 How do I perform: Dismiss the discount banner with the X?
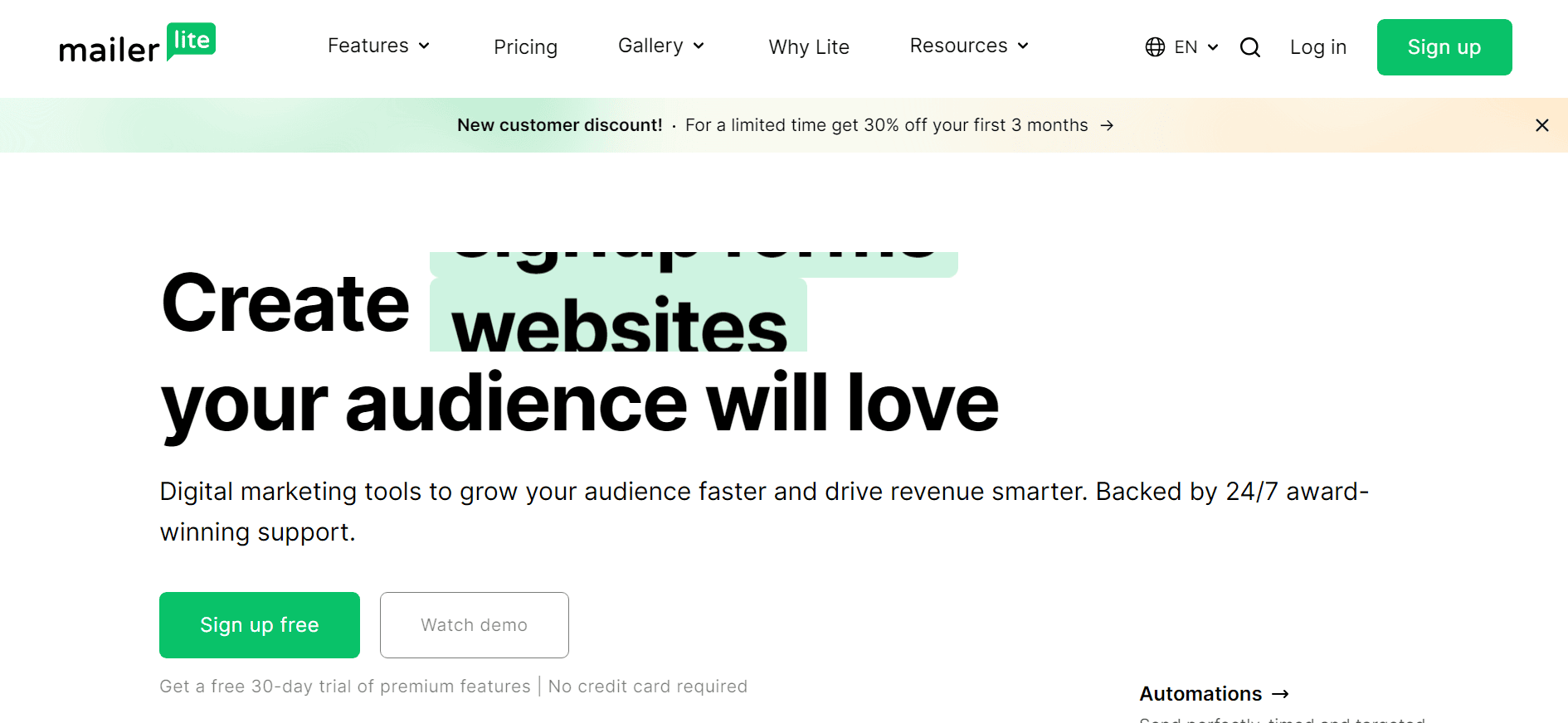coord(1541,125)
